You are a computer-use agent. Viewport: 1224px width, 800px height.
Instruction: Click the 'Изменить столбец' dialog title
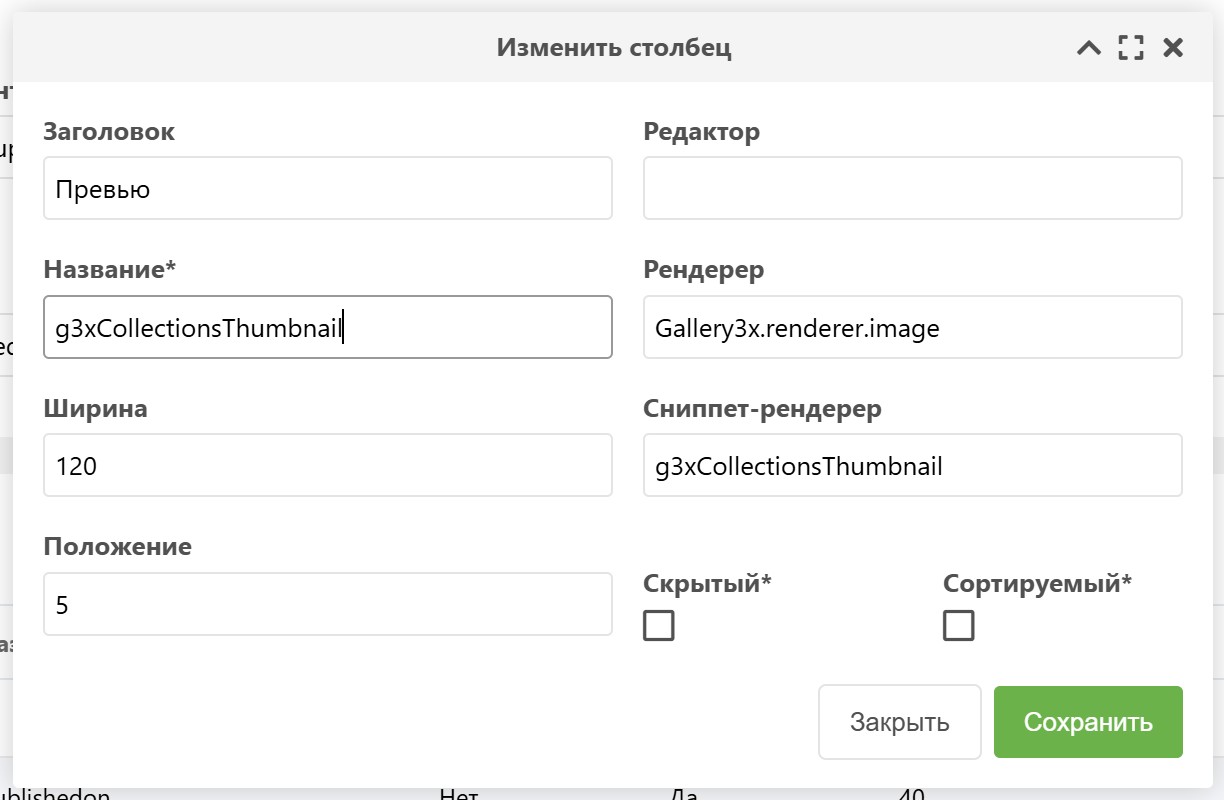pyautogui.click(x=614, y=48)
